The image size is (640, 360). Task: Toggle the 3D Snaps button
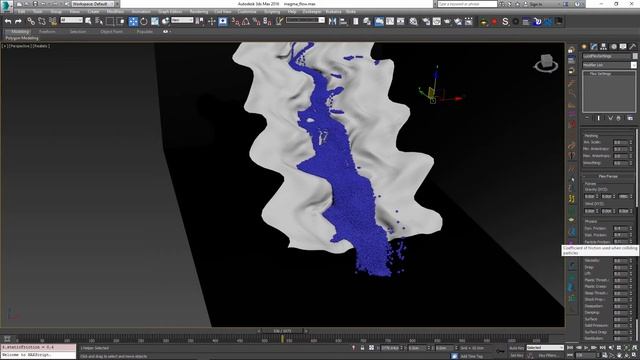click(x=236, y=21)
